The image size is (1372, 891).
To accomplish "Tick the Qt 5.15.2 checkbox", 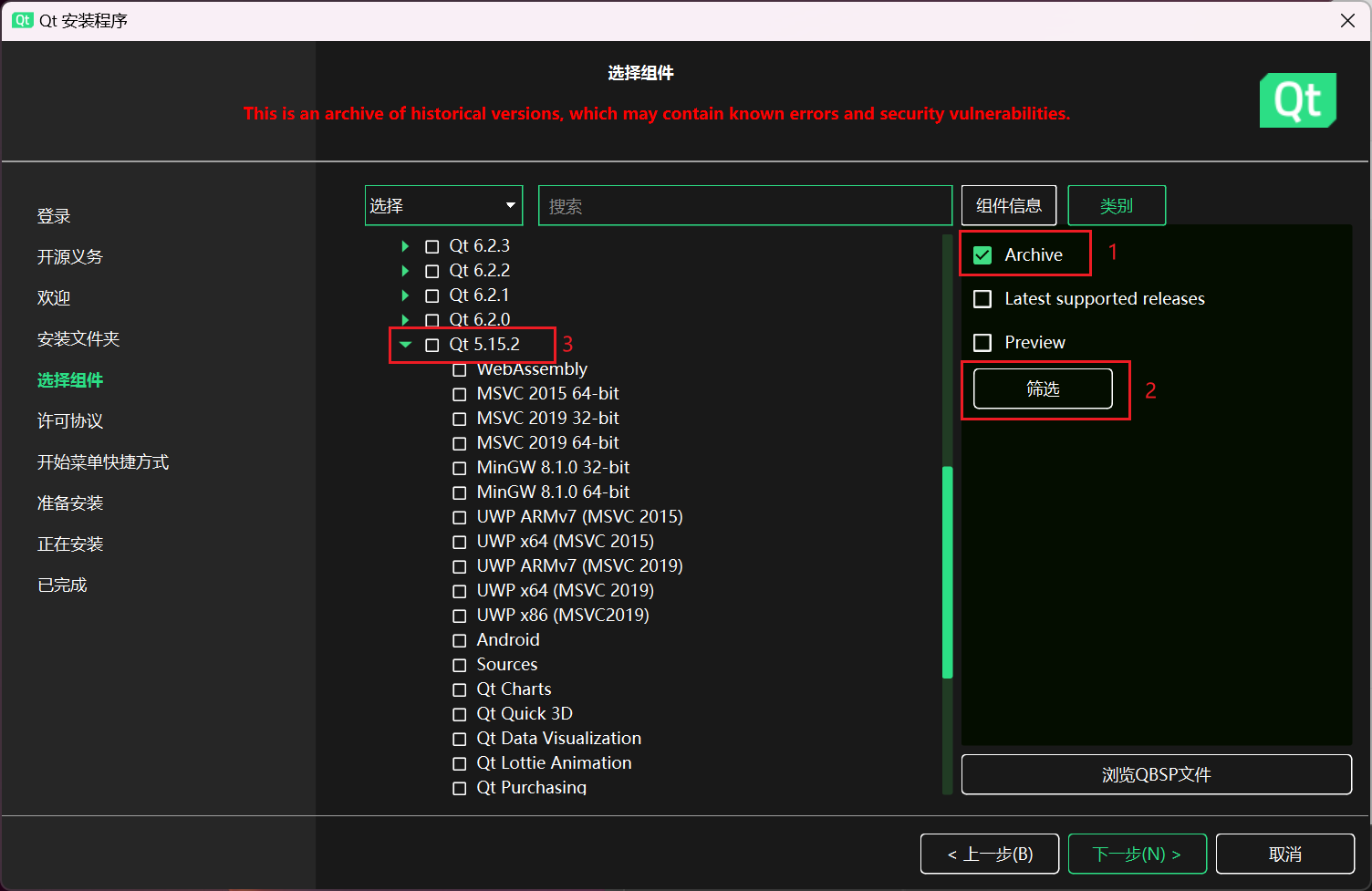I will [x=432, y=345].
